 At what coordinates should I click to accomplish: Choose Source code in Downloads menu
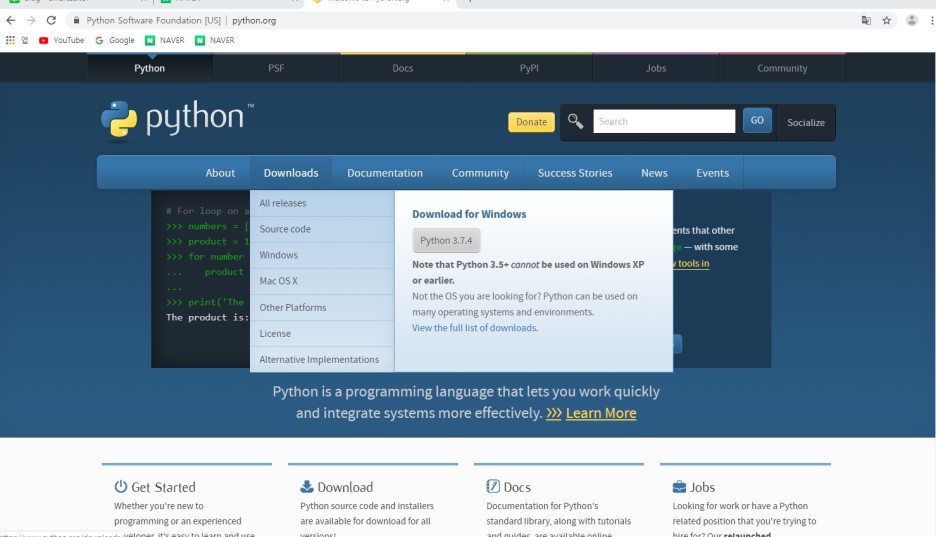(322, 229)
